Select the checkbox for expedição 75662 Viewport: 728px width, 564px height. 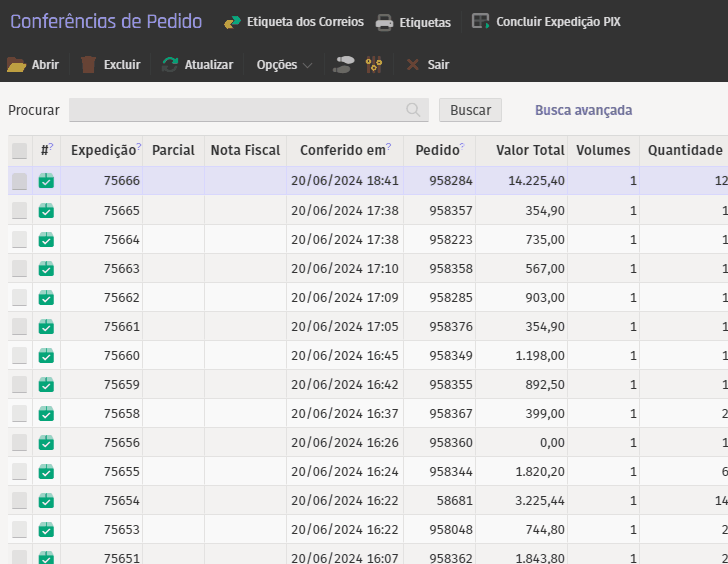pos(20,298)
